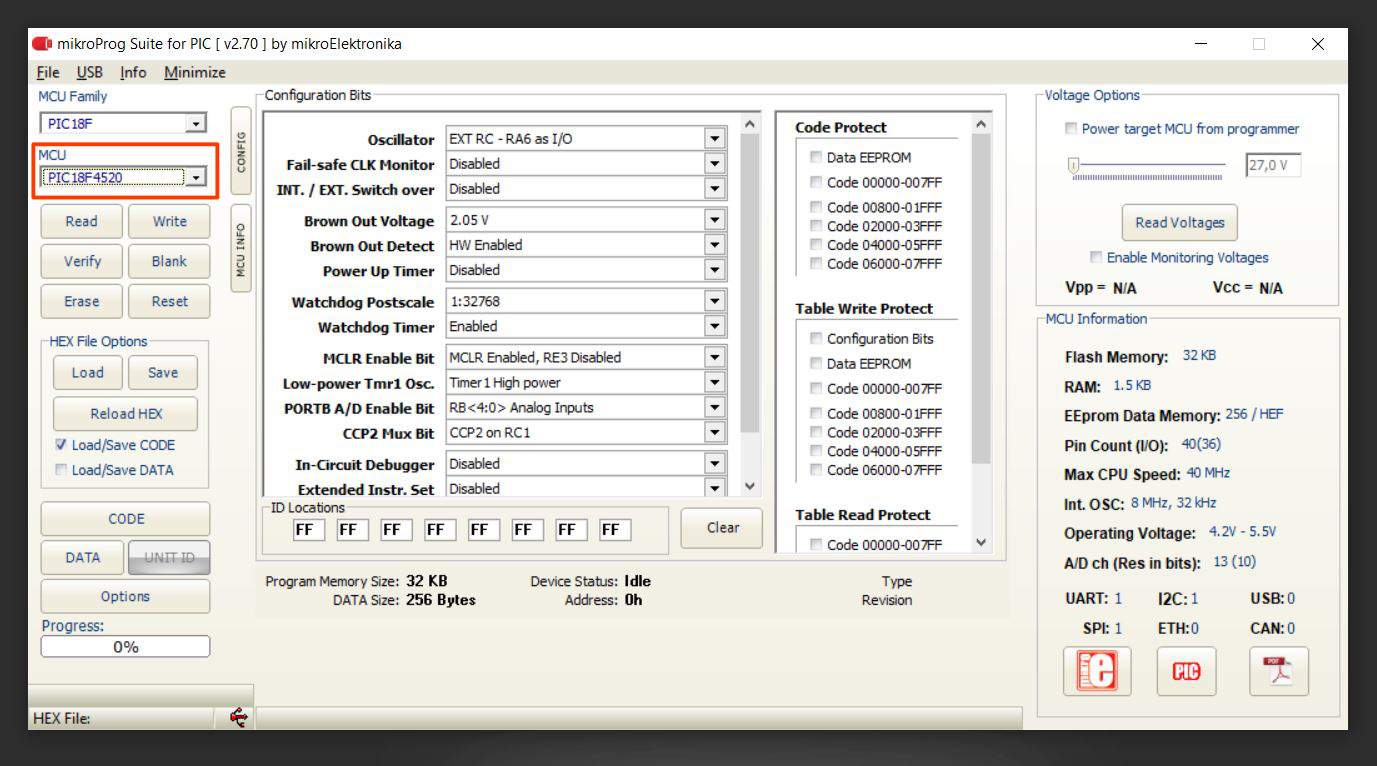Click the Reset button
The height and width of the screenshot is (766, 1377).
(x=170, y=301)
